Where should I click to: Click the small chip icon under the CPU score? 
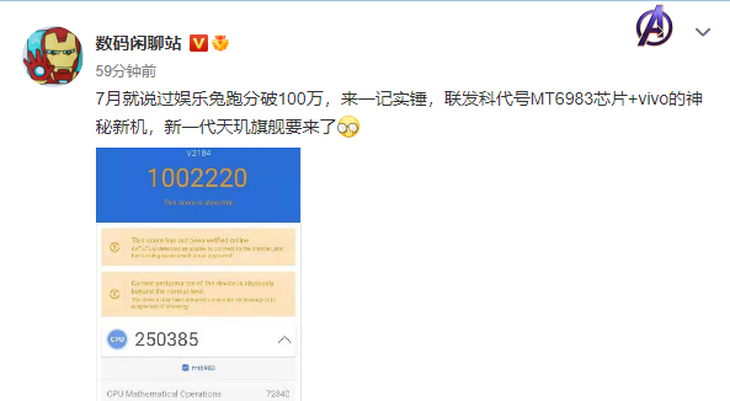point(185,368)
